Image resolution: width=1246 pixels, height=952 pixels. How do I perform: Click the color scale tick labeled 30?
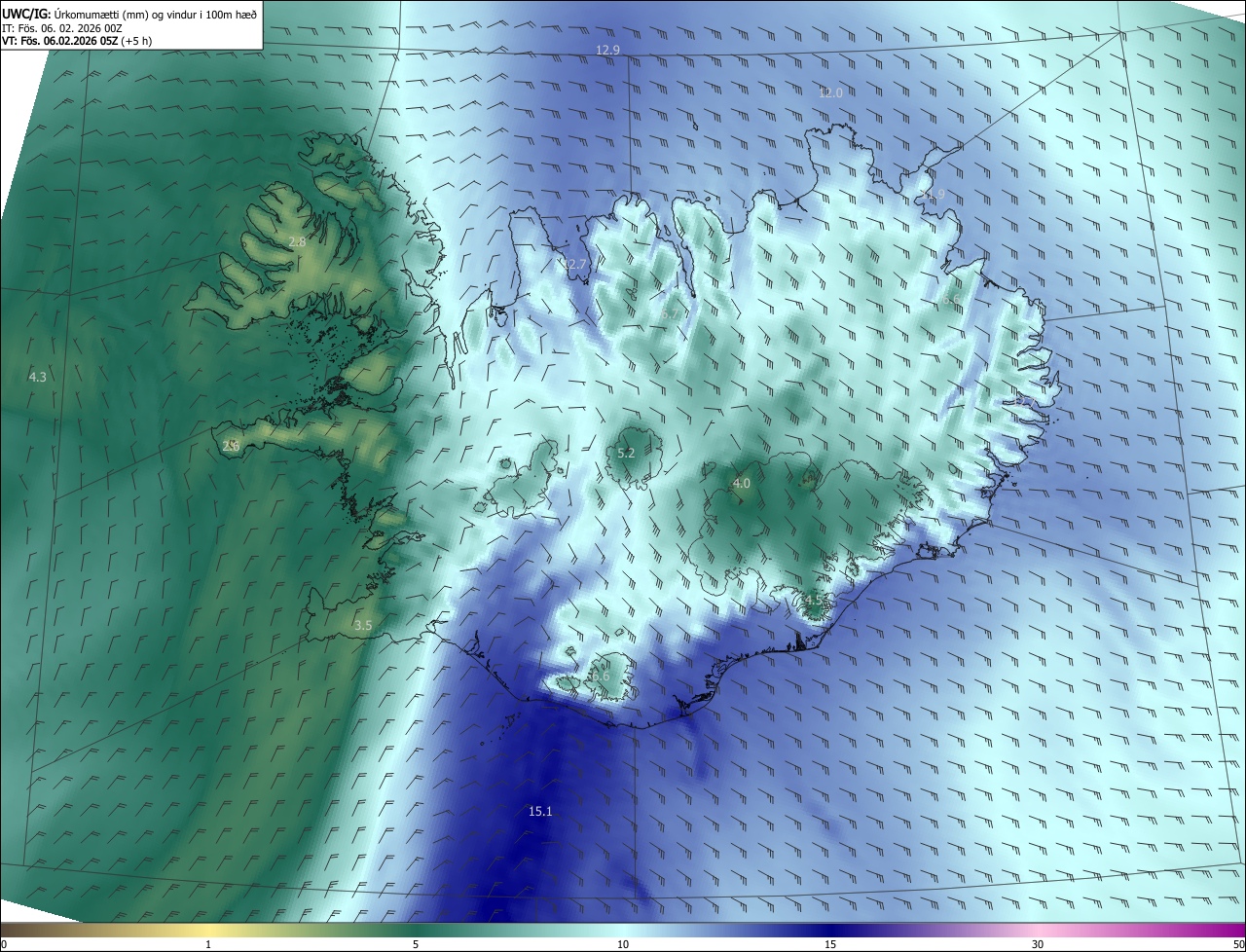click(x=1038, y=944)
